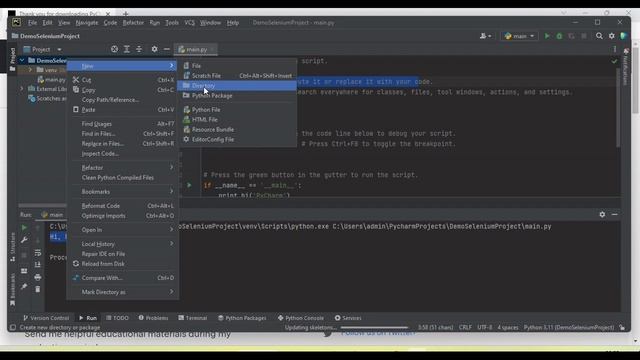This screenshot has width=640, height=360.
Task: Choose HTML File entry
Action: point(237,120)
